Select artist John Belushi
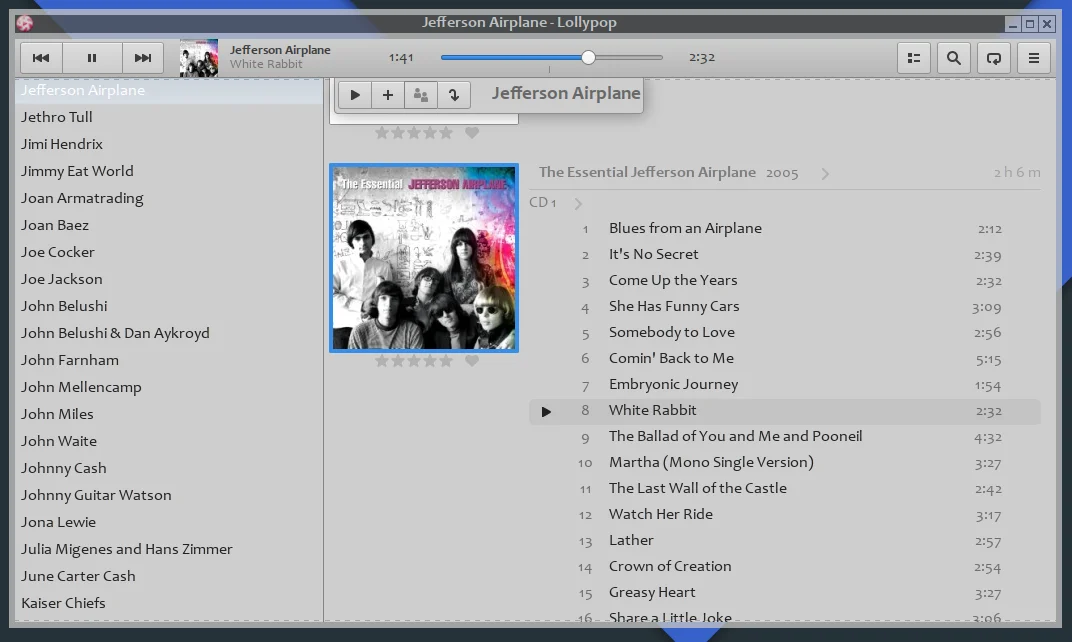The width and height of the screenshot is (1072, 642). pos(169,306)
